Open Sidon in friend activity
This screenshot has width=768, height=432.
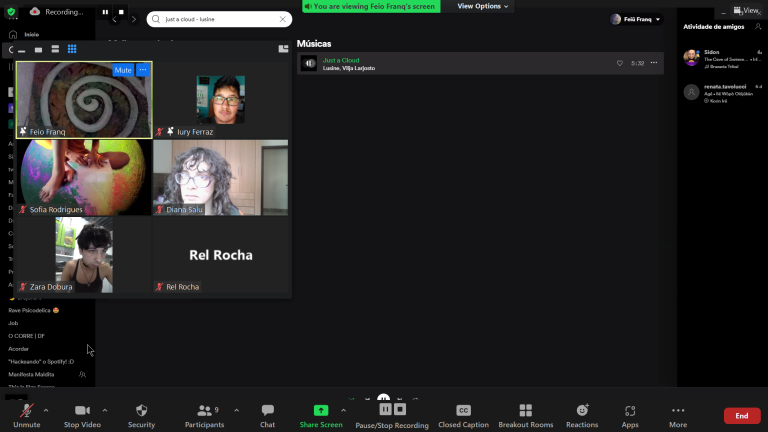(722, 58)
